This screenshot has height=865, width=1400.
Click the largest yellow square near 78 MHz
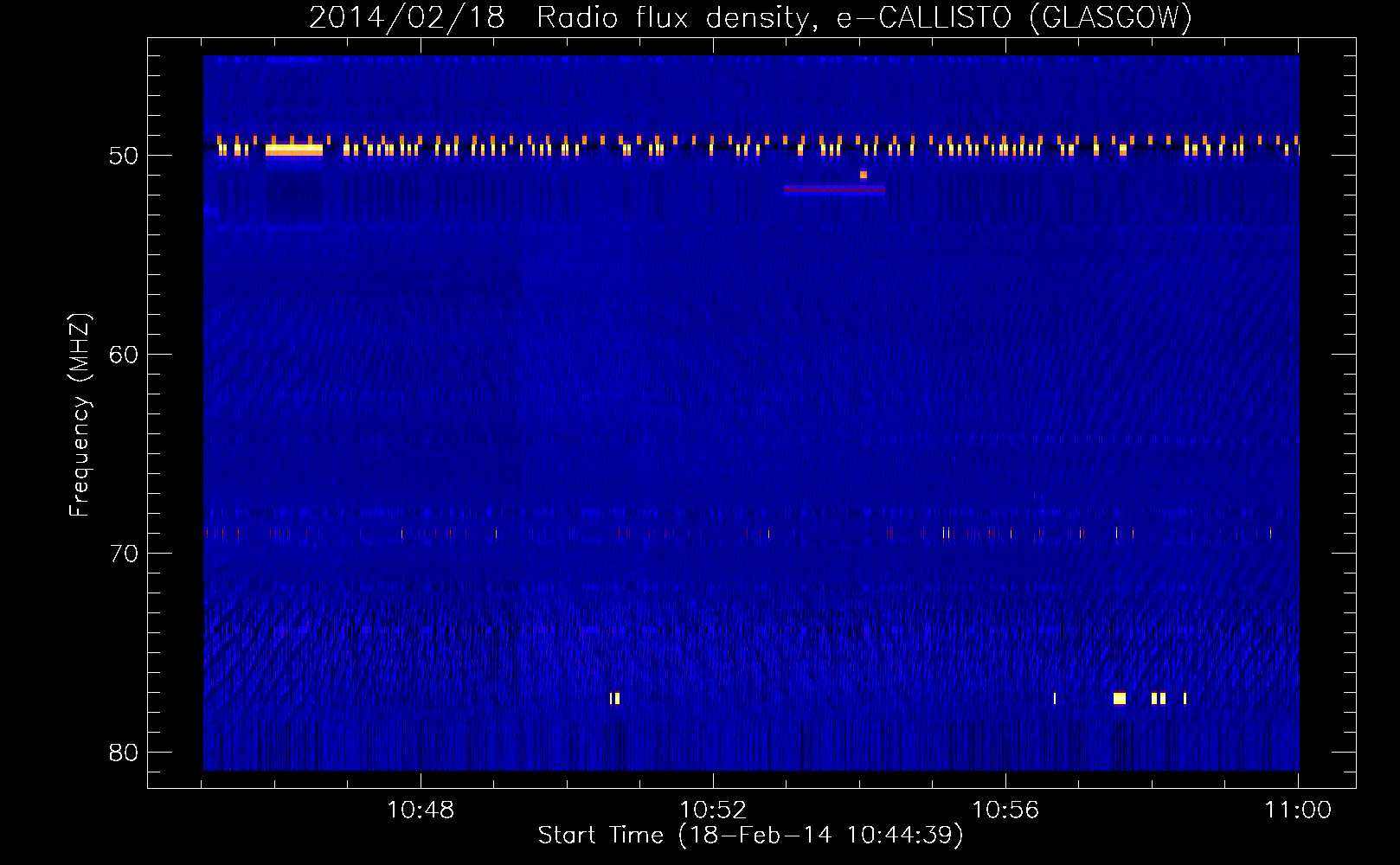[x=1120, y=698]
